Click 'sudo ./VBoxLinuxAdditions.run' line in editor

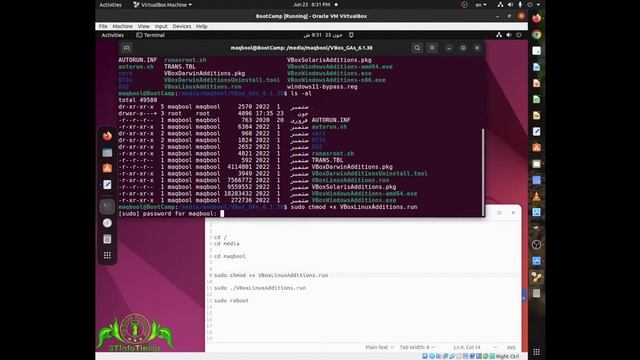[260, 288]
